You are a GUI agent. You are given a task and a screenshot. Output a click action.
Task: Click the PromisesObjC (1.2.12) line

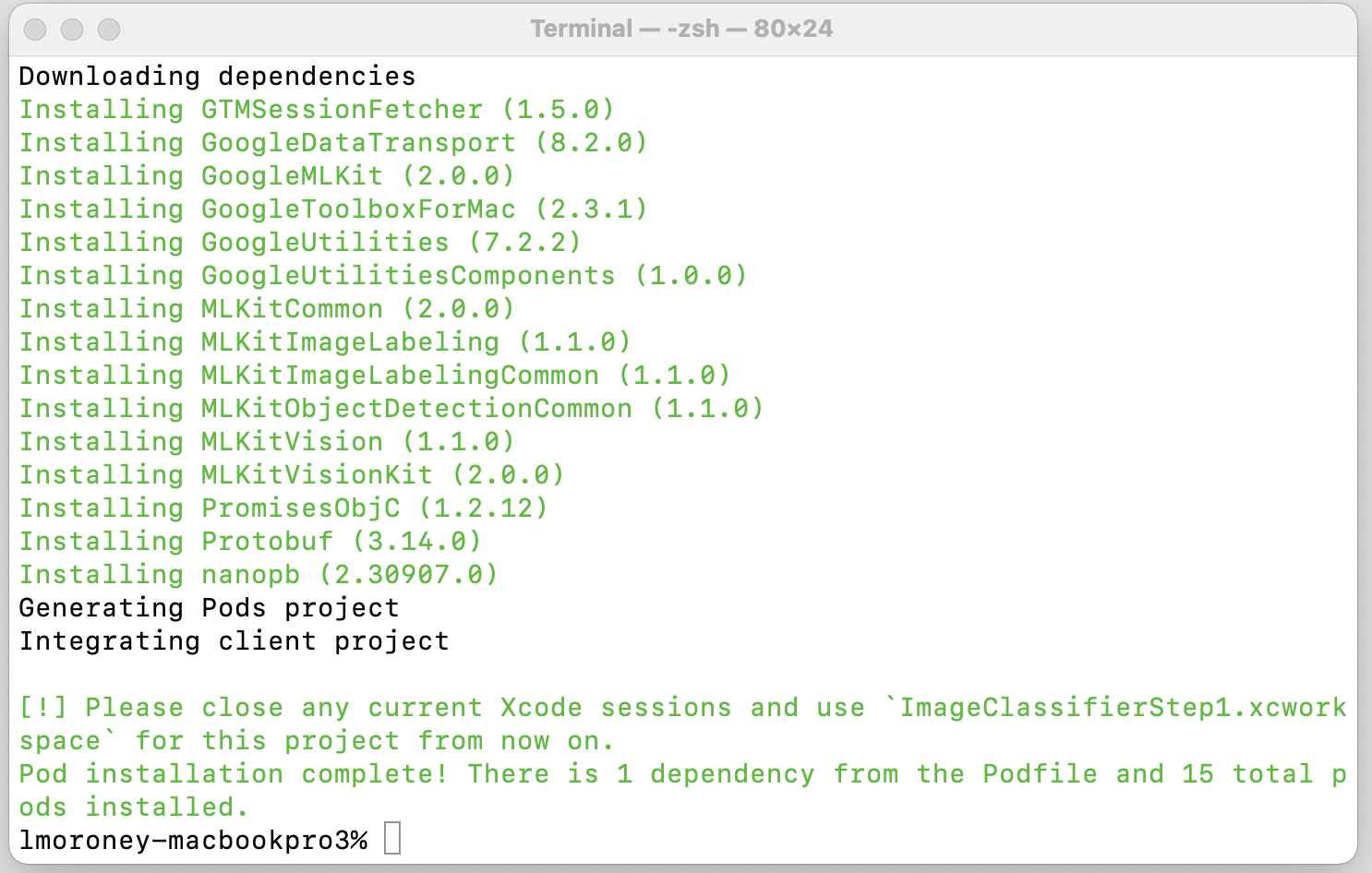point(283,508)
